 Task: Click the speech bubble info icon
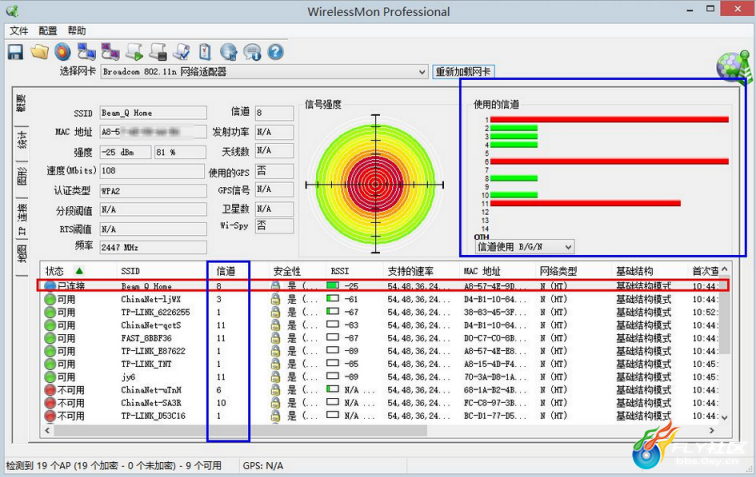(252, 52)
